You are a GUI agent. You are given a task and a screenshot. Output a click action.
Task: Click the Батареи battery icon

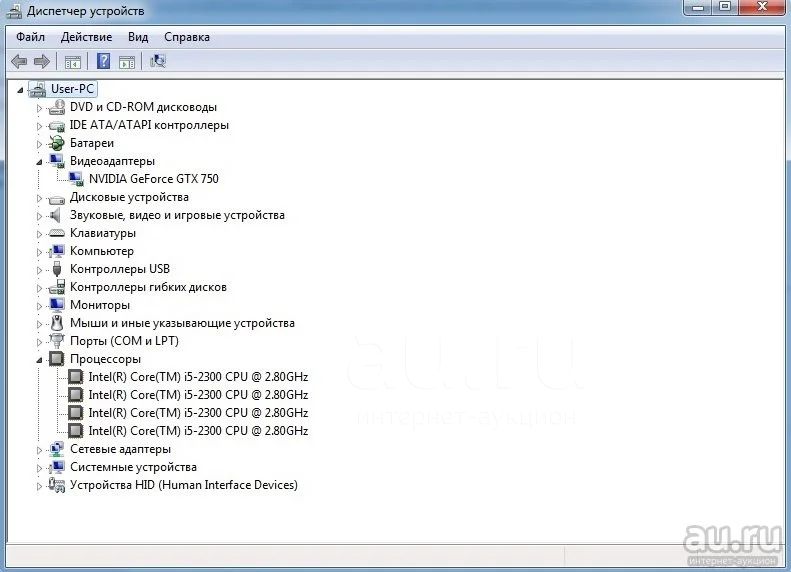pos(56,143)
